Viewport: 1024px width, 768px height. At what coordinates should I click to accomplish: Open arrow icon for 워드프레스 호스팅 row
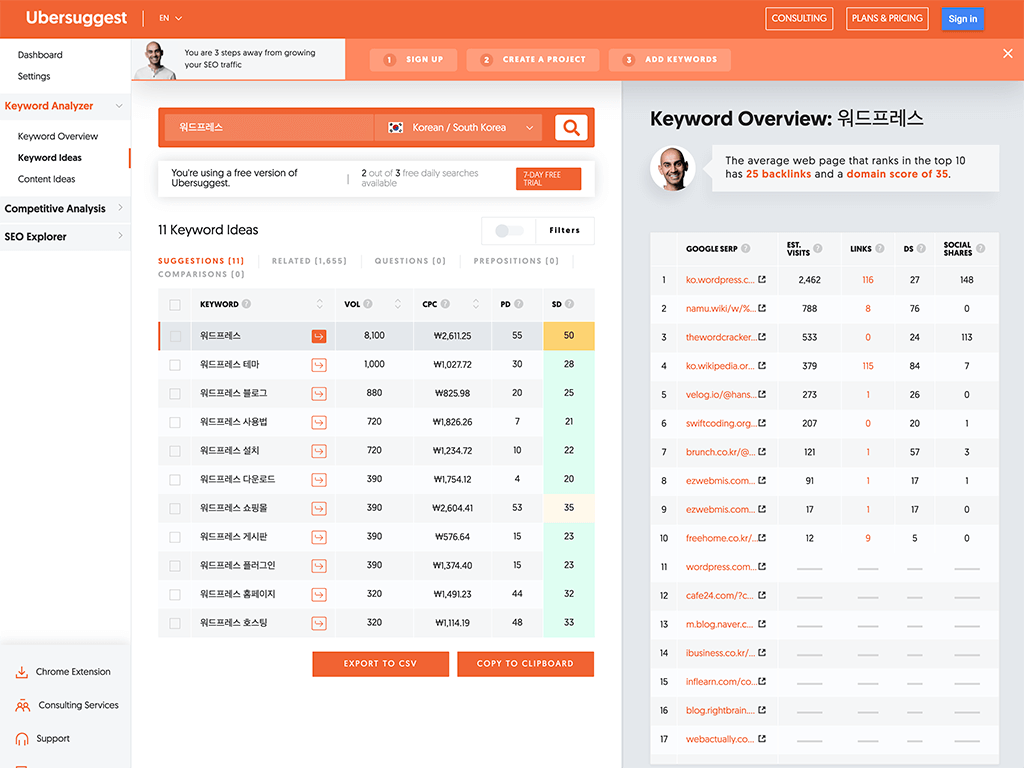319,624
